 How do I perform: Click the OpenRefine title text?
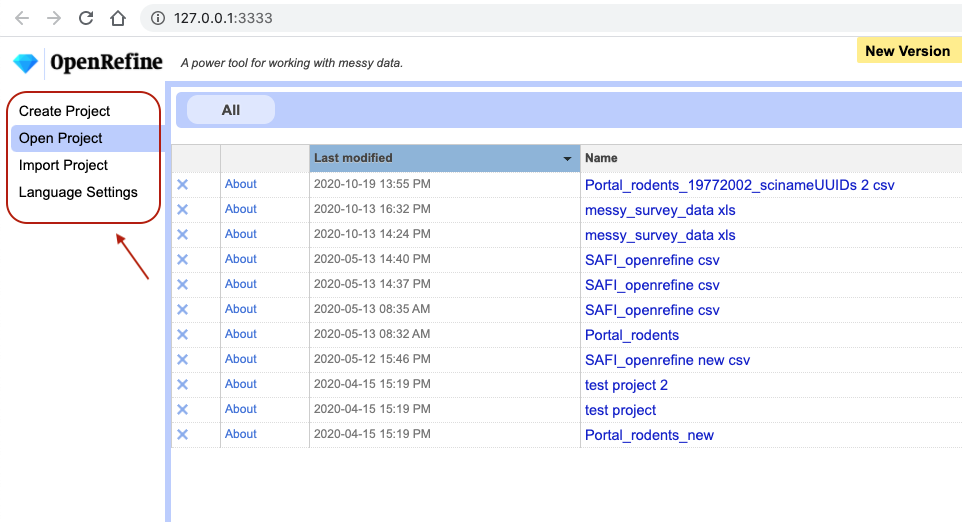[106, 62]
